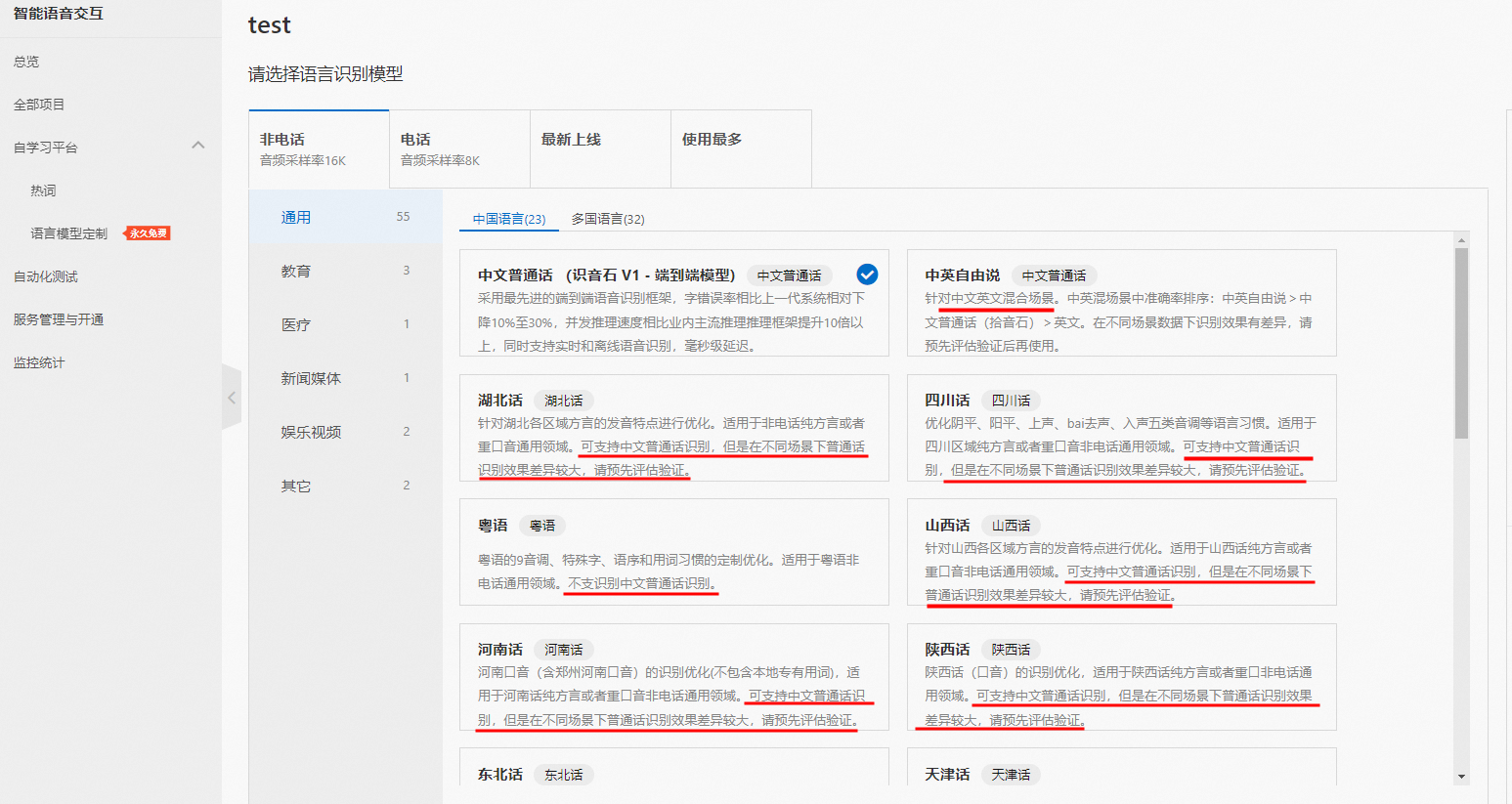Open the 最新上线 tab
Screen dimensions: 1512x804
600,148
